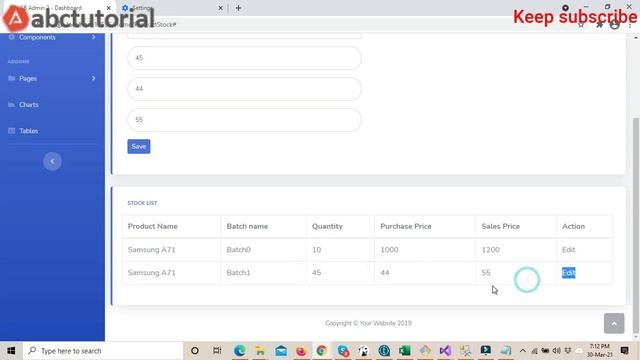Switch to the Settings browser tab
Image resolution: width=640 pixels, height=360 pixels.
(x=171, y=8)
